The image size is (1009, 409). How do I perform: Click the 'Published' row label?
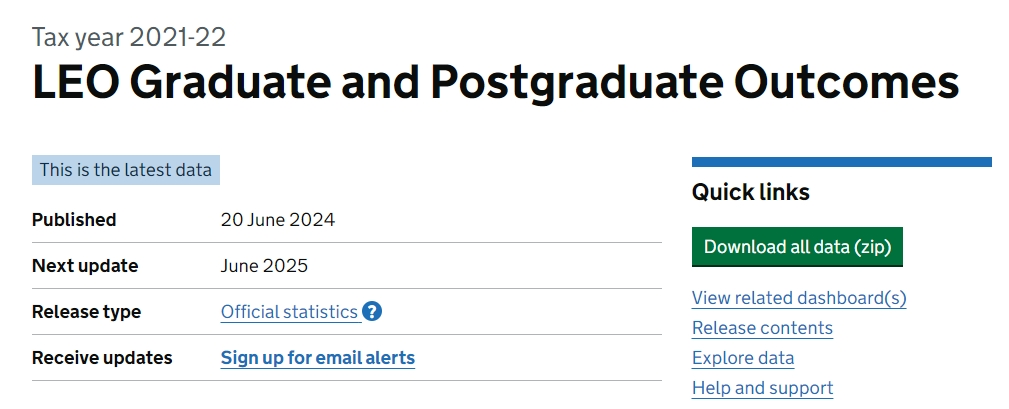[x=74, y=220]
